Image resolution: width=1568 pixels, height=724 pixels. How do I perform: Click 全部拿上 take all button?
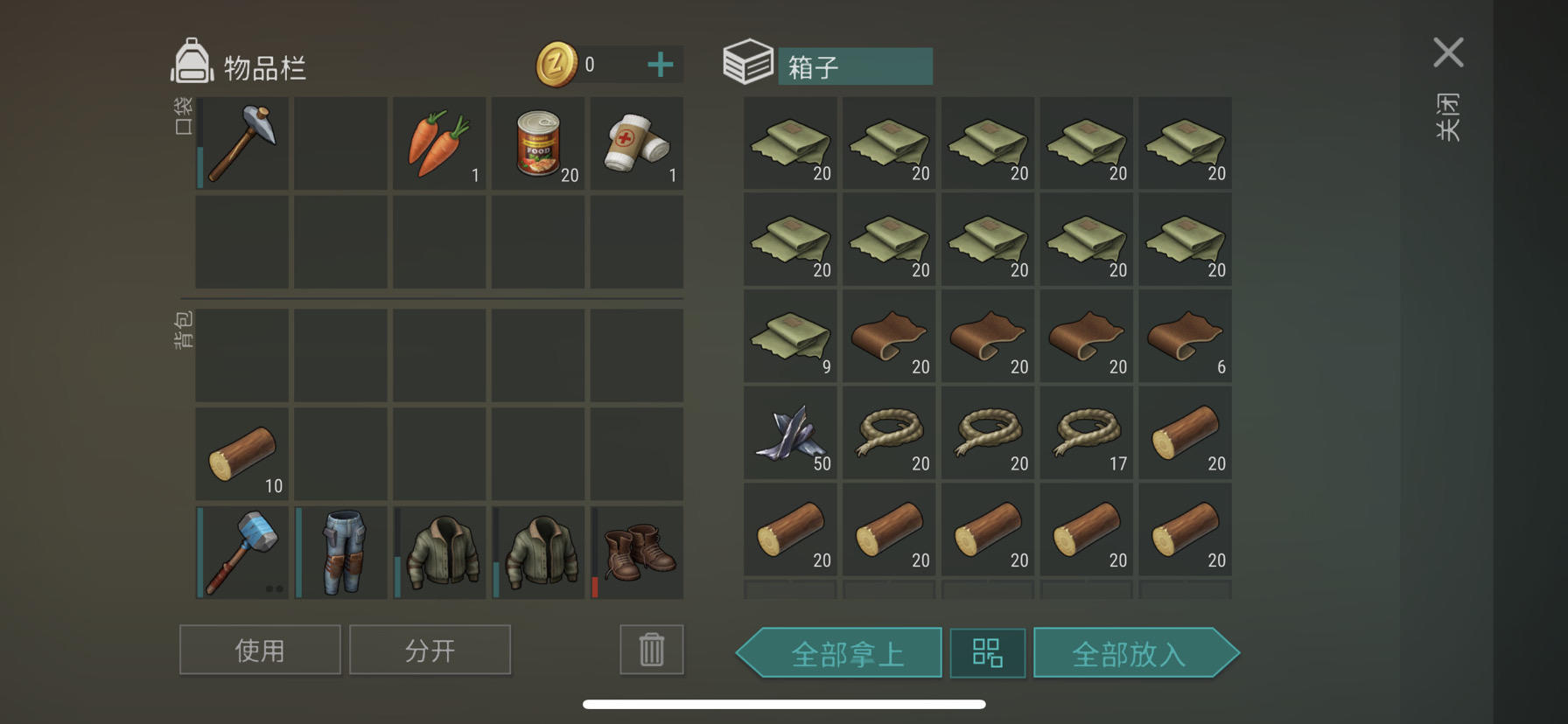point(839,652)
